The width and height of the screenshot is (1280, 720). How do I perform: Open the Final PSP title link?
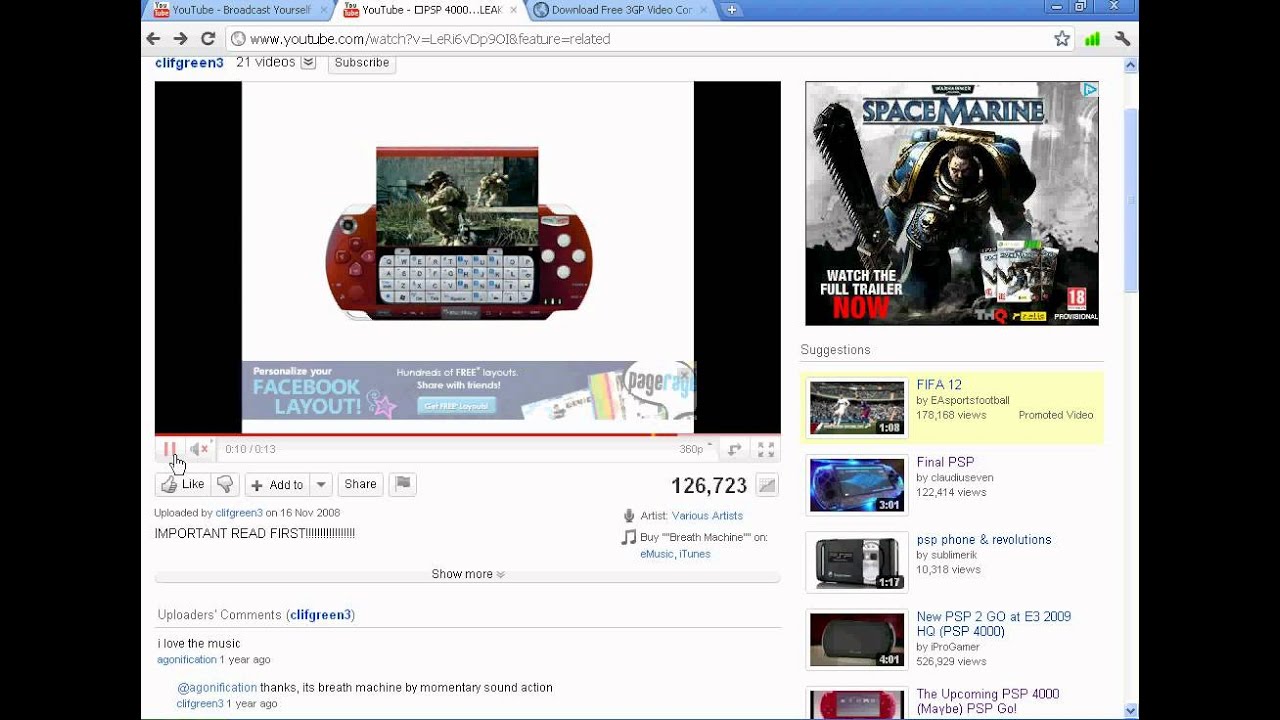tap(945, 462)
